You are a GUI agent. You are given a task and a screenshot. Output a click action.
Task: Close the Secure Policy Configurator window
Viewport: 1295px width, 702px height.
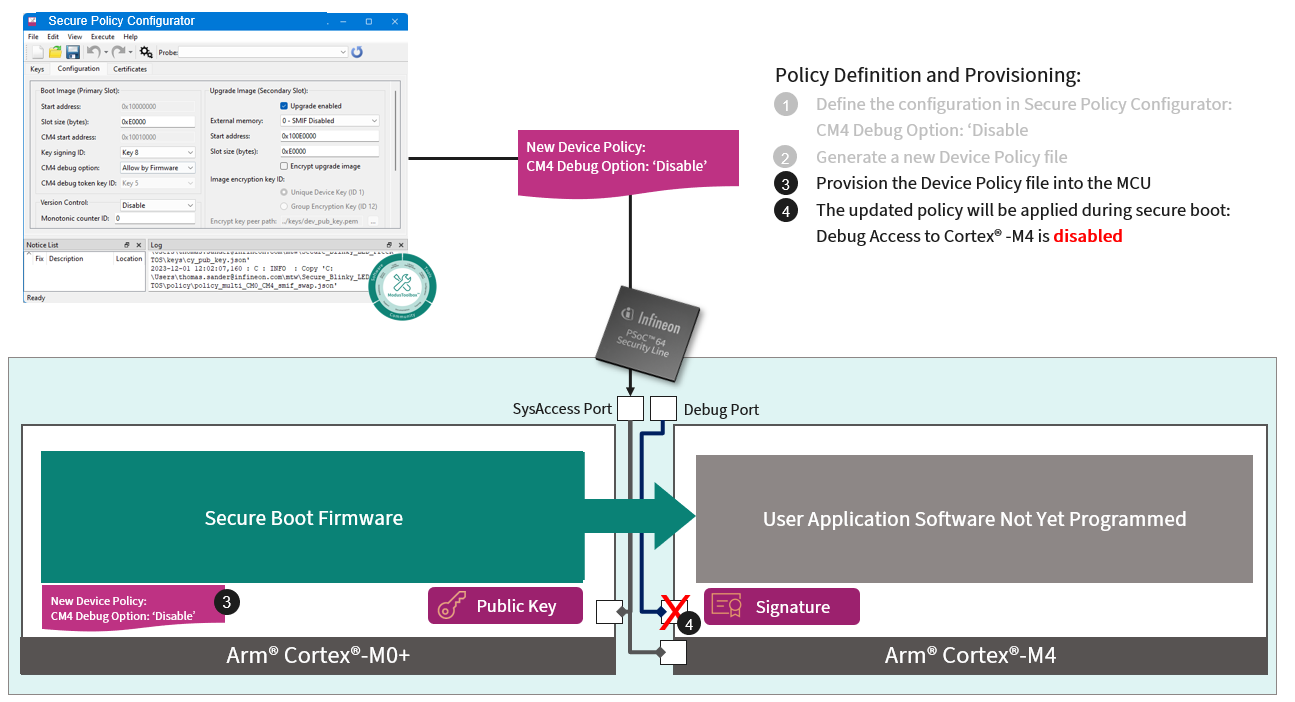coord(393,21)
